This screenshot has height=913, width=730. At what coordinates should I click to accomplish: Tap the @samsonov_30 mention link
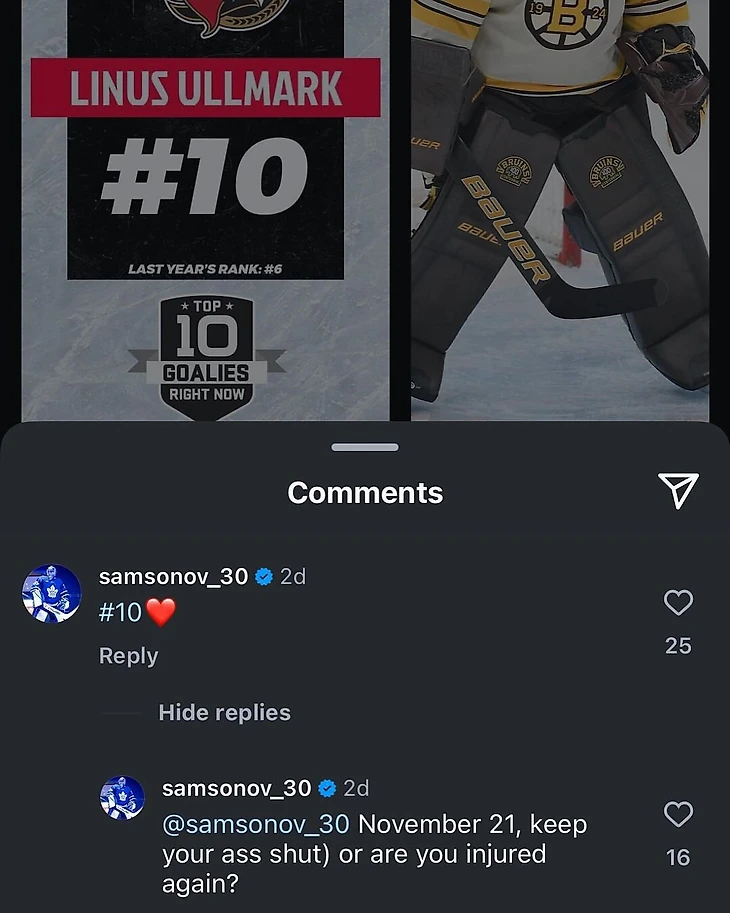coord(256,824)
